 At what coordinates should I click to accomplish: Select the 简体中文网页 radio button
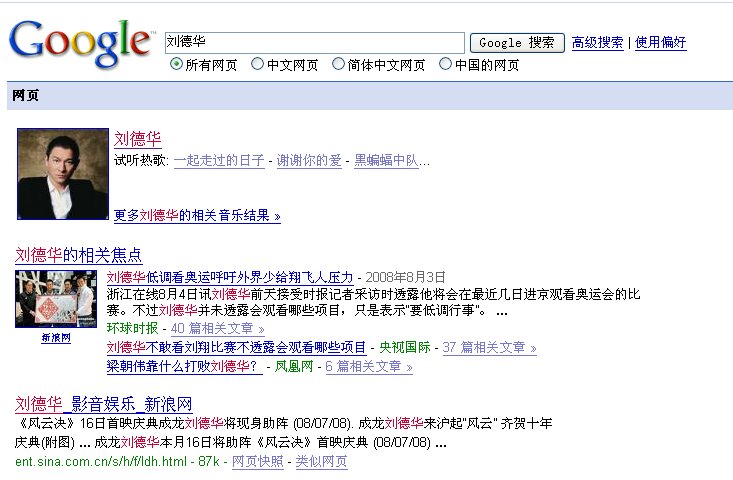pyautogui.click(x=338, y=64)
